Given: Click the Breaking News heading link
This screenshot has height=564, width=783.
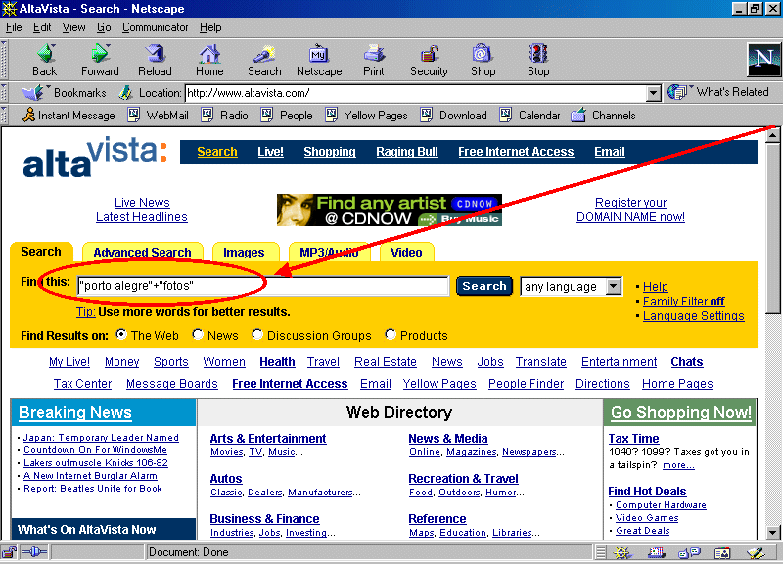Looking at the screenshot, I should point(75,413).
